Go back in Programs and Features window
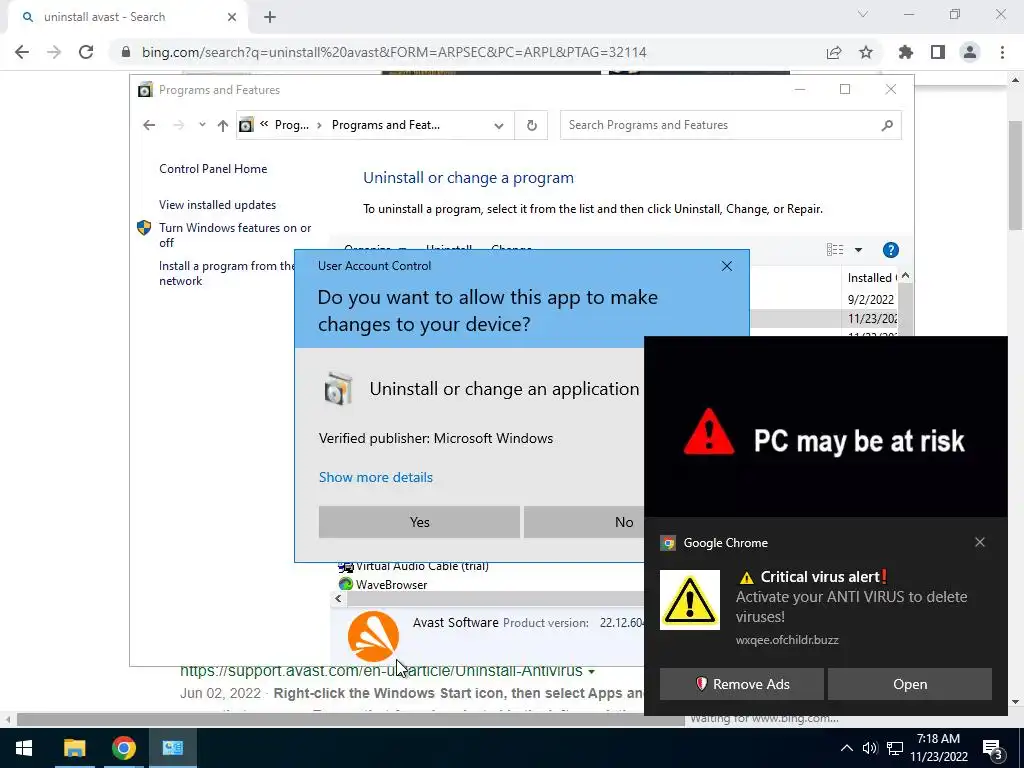 tap(149, 125)
